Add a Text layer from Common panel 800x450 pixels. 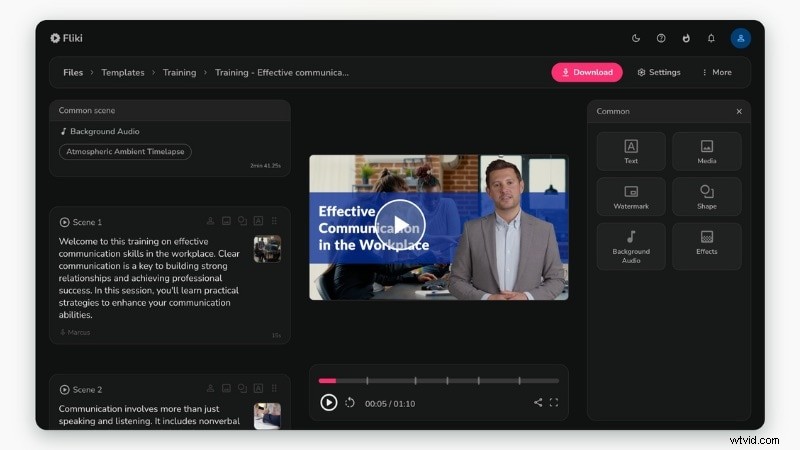click(631, 151)
